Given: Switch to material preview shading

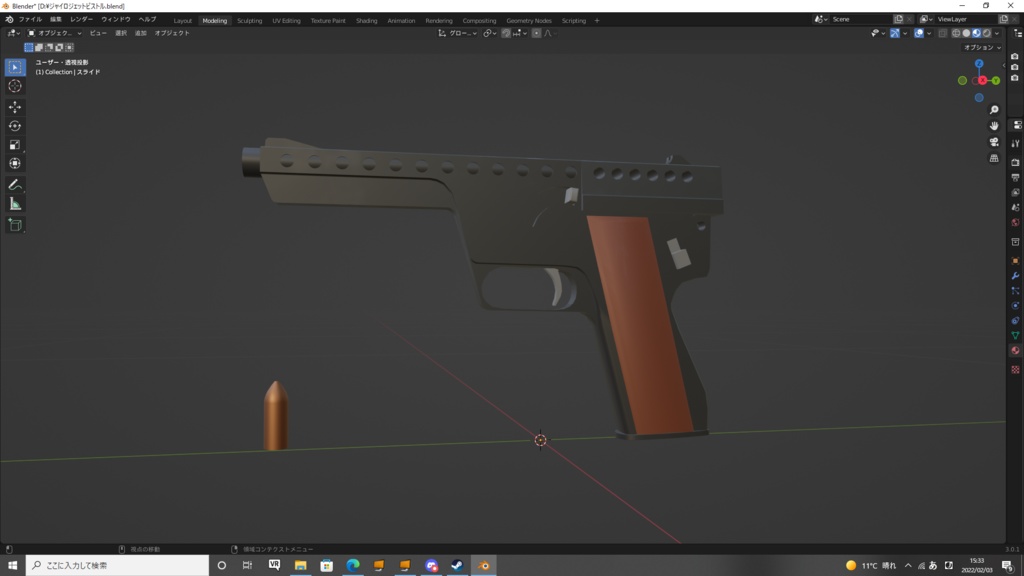Looking at the screenshot, I should (x=977, y=33).
